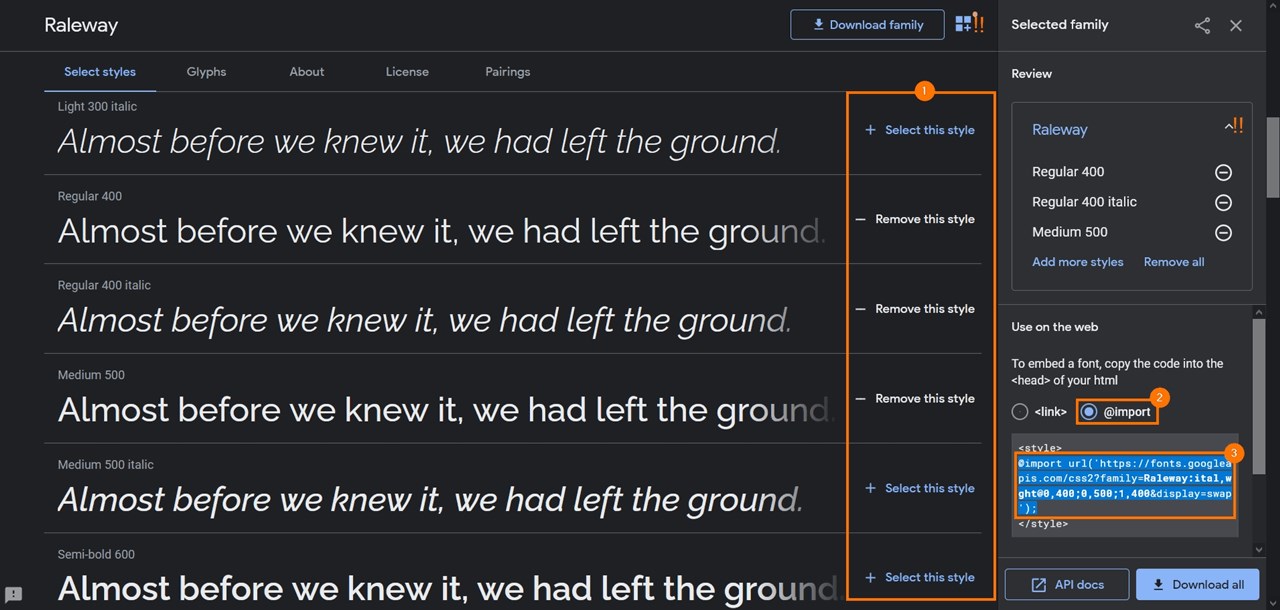
Task: Click plus icon for Semi-bold 600 style
Action: pyautogui.click(x=870, y=578)
